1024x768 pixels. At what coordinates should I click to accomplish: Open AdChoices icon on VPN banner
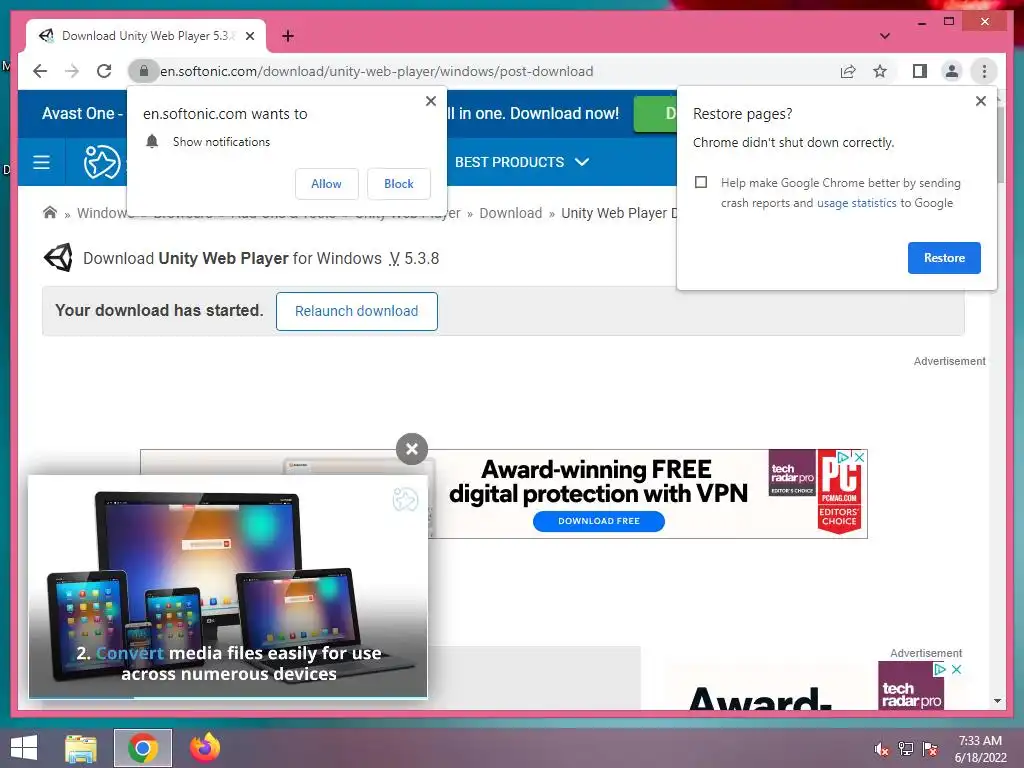click(x=844, y=457)
